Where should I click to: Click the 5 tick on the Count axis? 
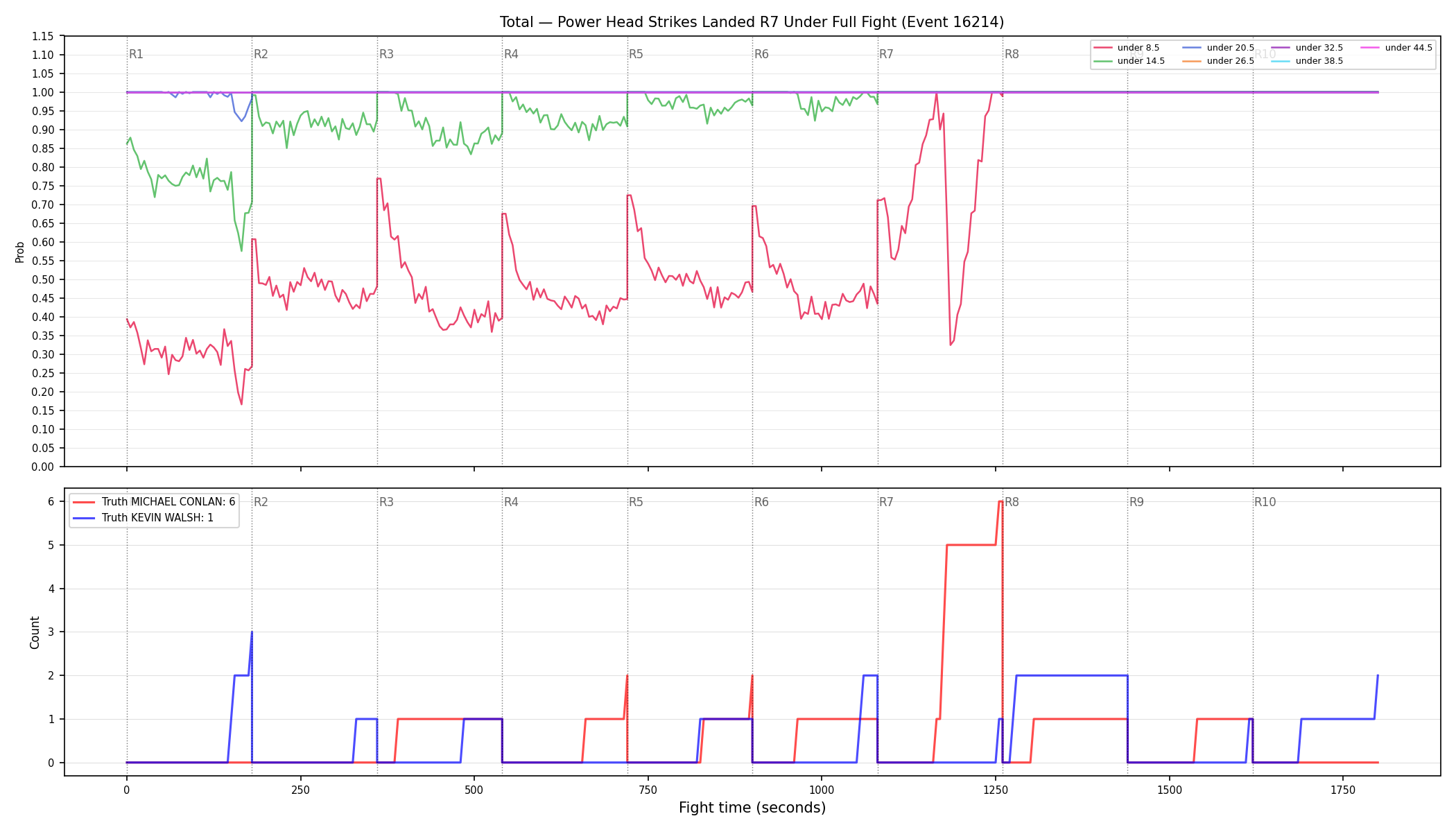point(51,545)
